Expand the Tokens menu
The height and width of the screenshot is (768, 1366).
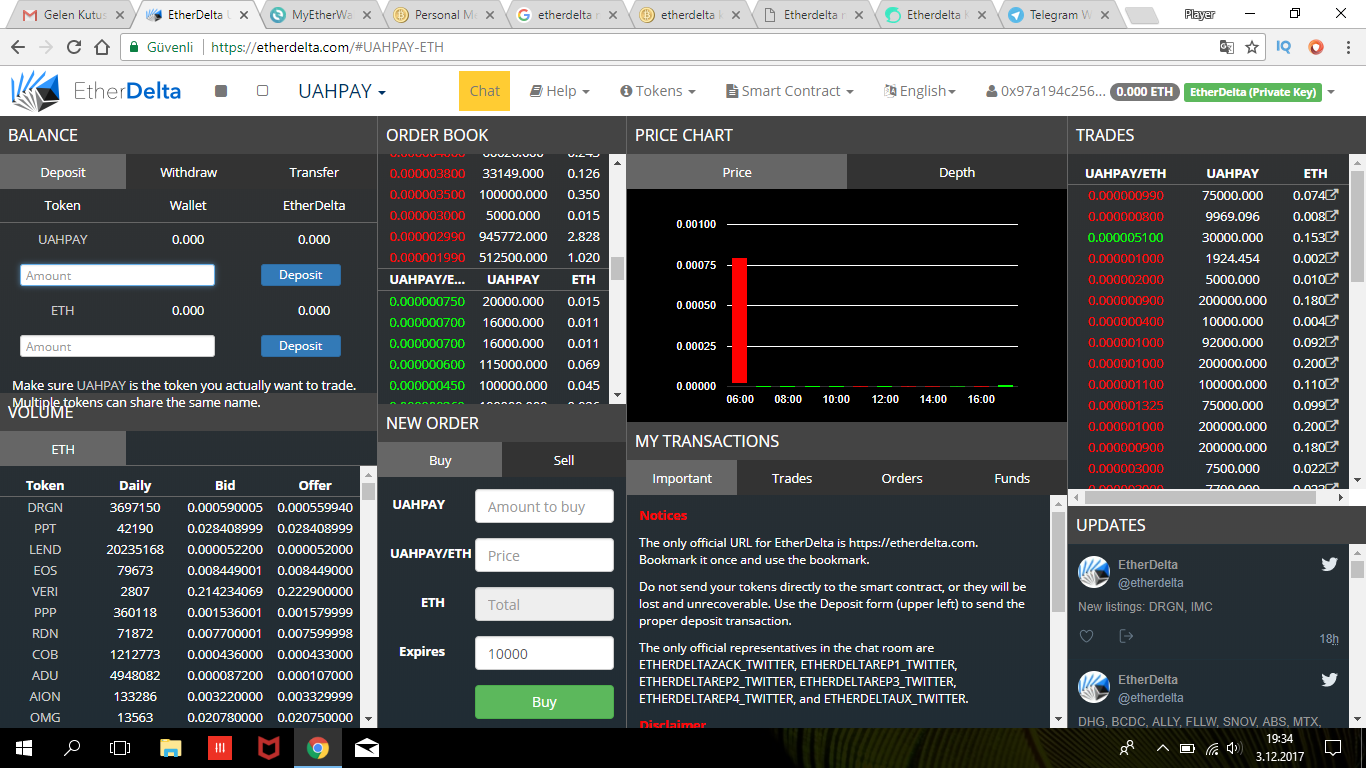coord(657,91)
